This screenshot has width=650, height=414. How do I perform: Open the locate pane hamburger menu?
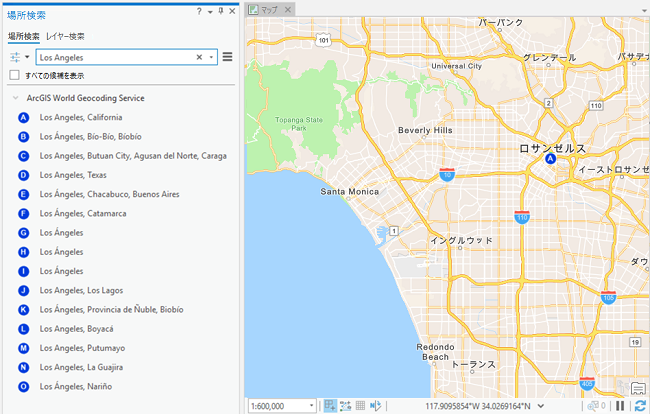point(228,58)
